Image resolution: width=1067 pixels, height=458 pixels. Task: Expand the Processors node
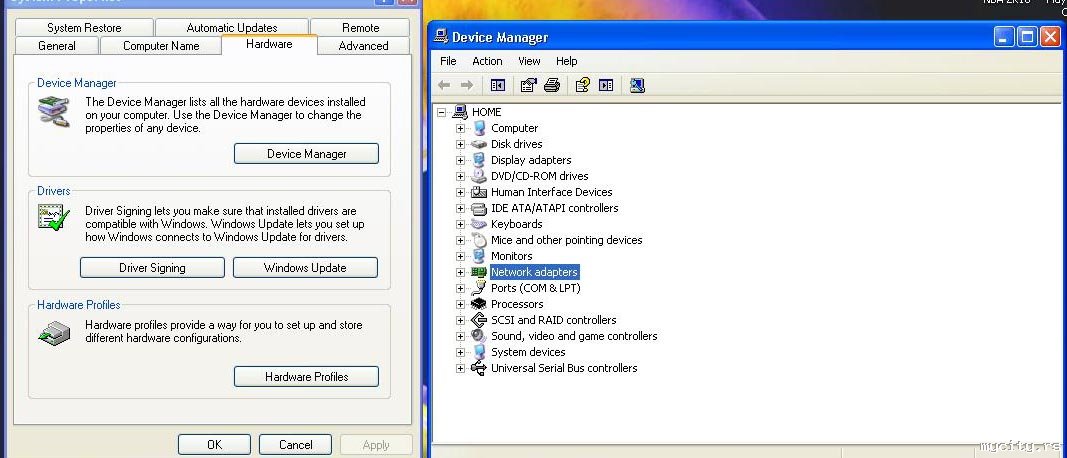click(x=461, y=304)
